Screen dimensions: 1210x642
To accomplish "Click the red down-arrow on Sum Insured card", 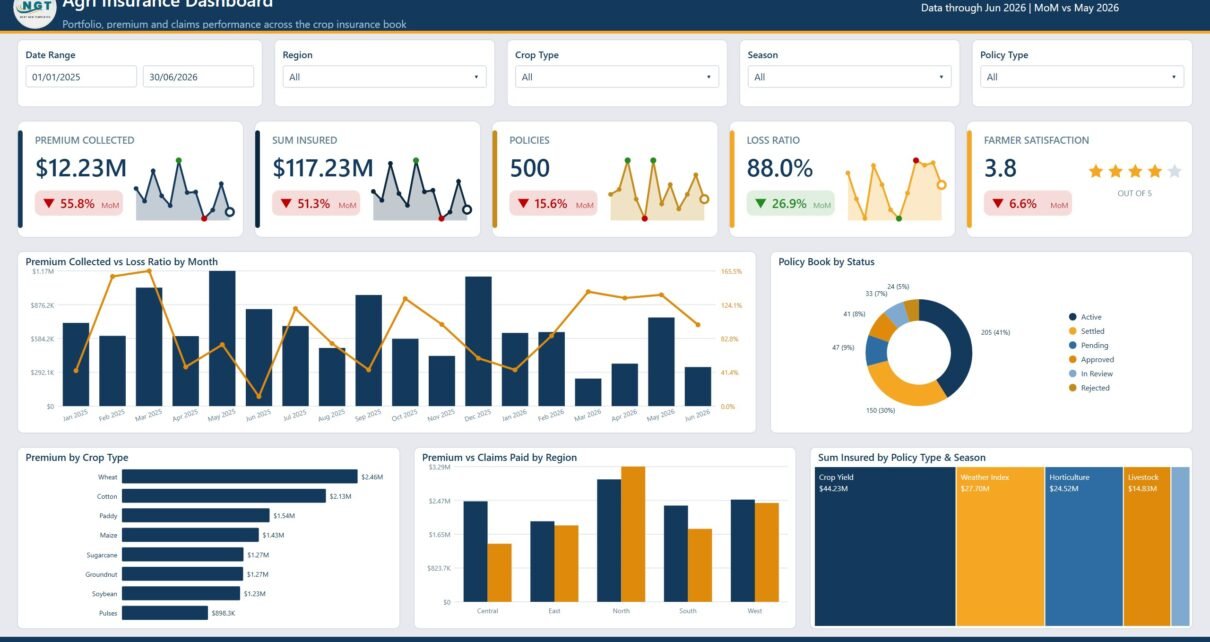I will (x=286, y=203).
